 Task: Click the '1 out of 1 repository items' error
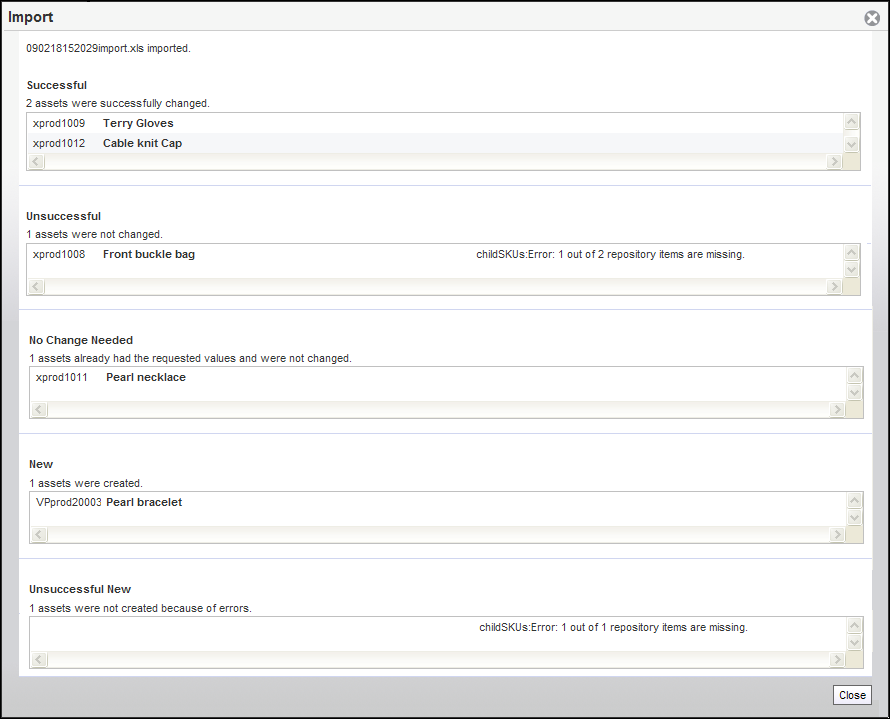coord(614,627)
